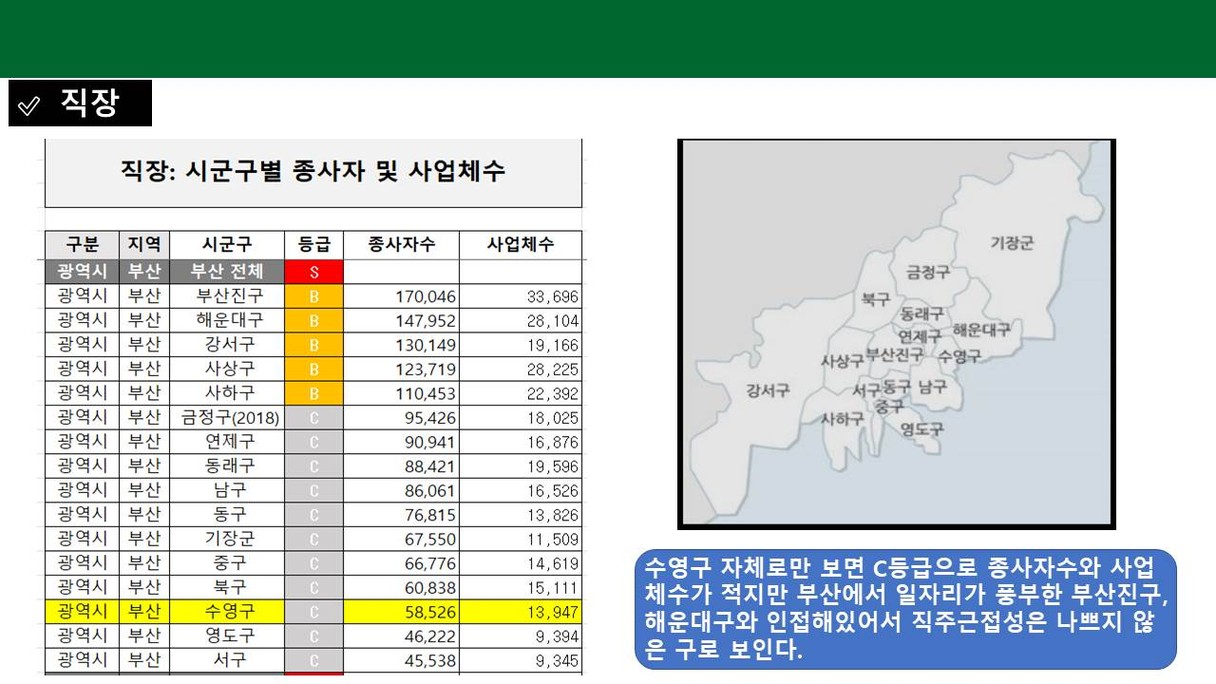Select the 사업체수 column header

tap(520, 245)
